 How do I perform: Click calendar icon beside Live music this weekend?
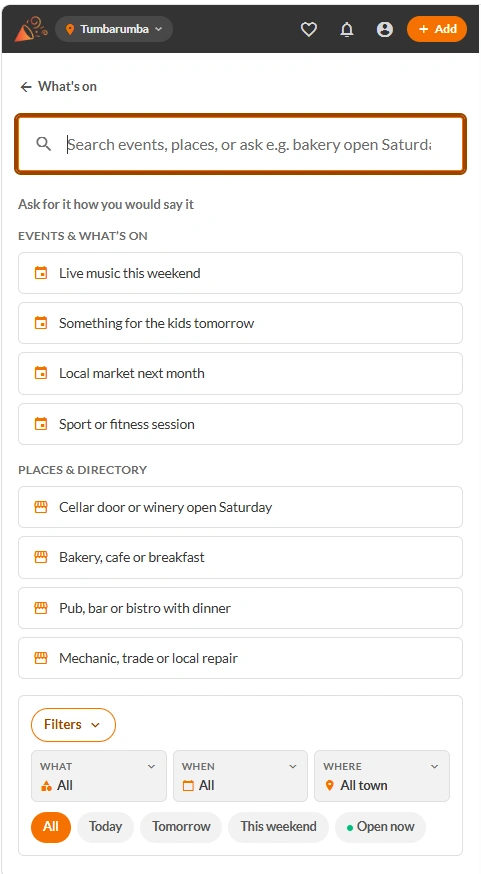click(41, 273)
